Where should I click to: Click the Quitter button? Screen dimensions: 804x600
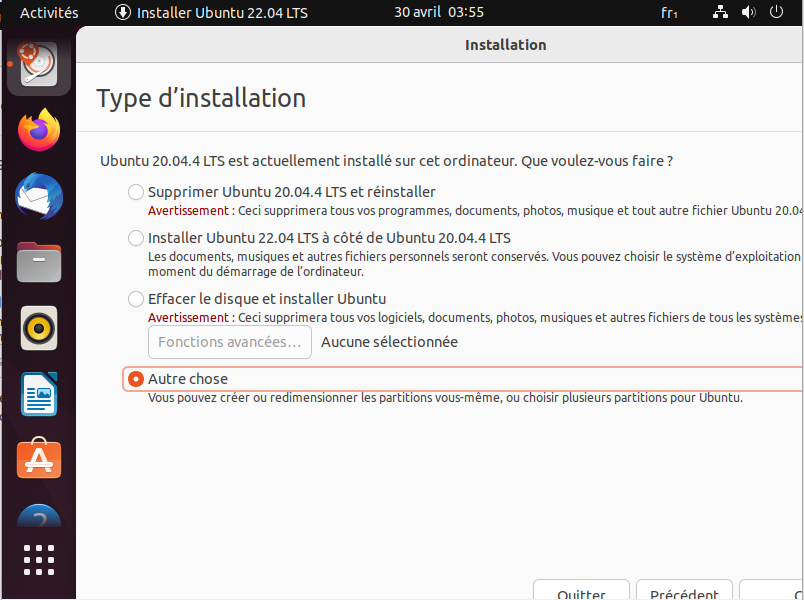tap(581, 590)
